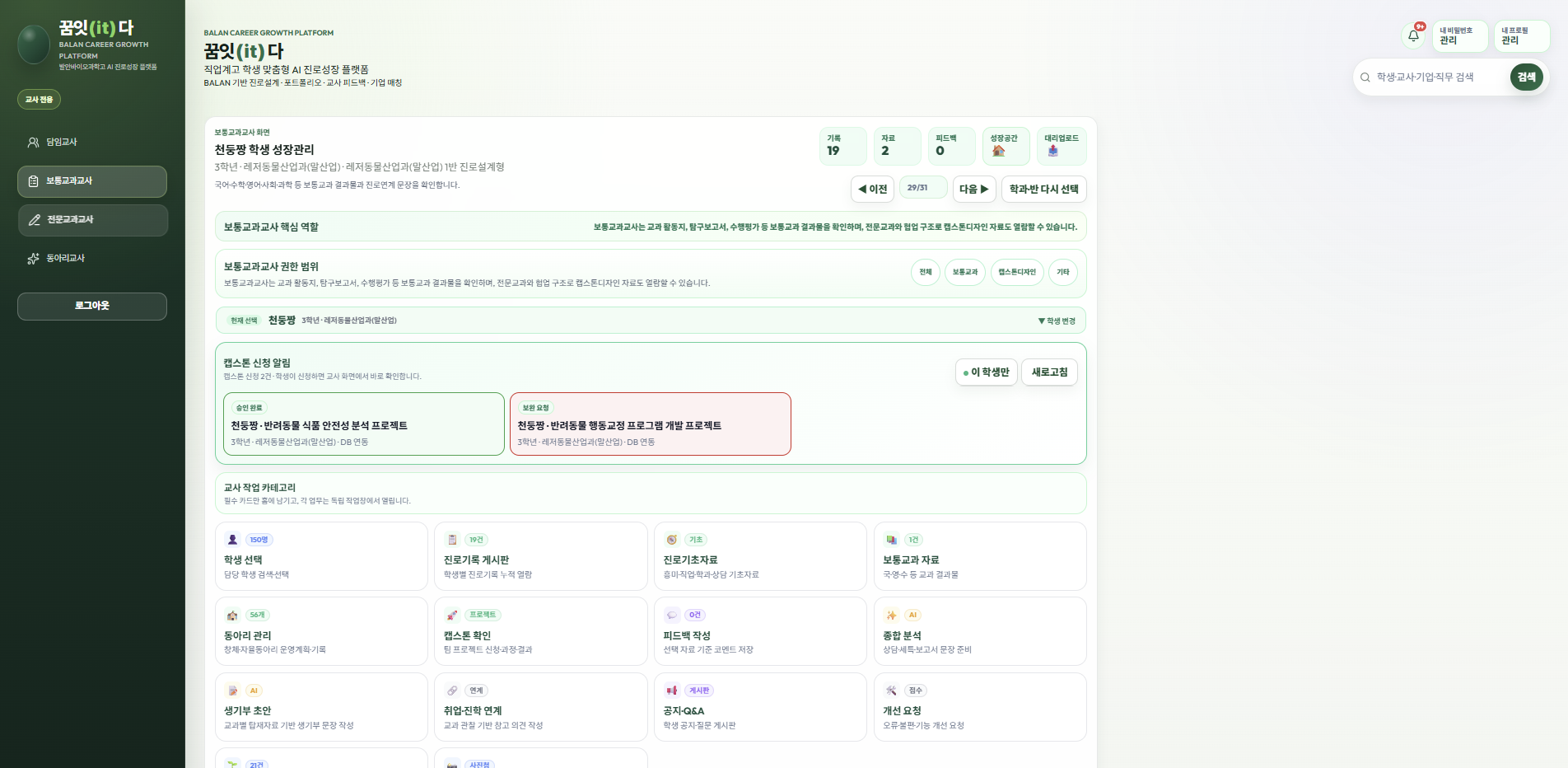The image size is (1568, 768).
Task: Switch to the 보통교과교사 sidebar menu
Action: pos(92,181)
